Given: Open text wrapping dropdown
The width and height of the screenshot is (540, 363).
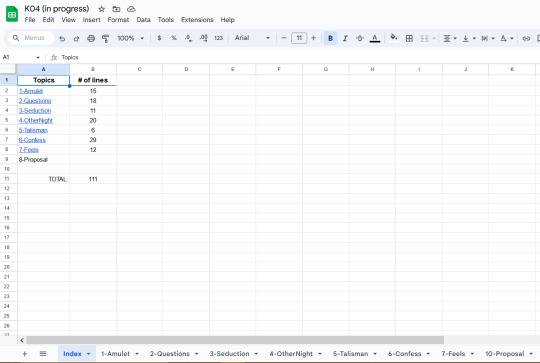Looking at the screenshot, I should 488,38.
